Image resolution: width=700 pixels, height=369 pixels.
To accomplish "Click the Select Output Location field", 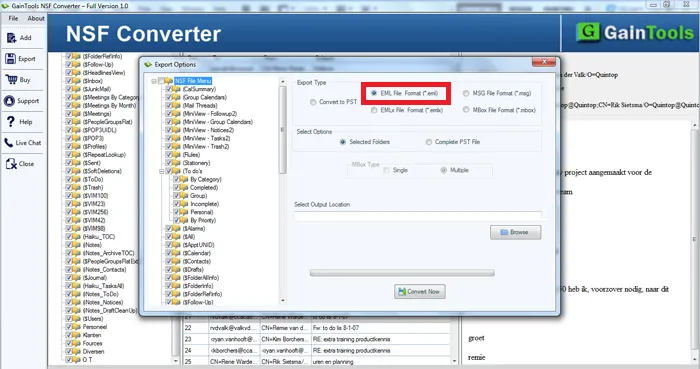I will pyautogui.click(x=417, y=216).
